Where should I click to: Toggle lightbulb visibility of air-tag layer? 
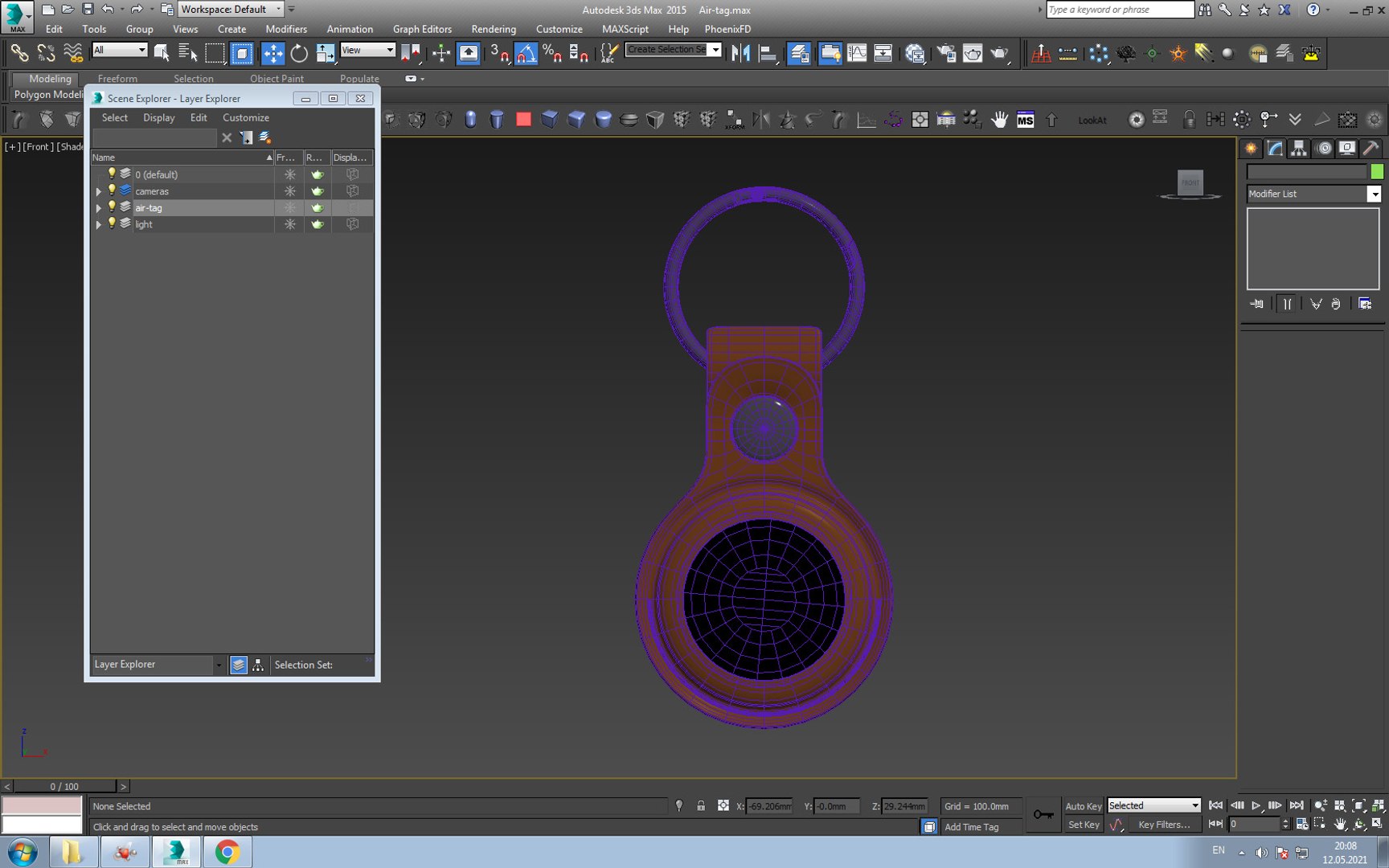coord(112,207)
